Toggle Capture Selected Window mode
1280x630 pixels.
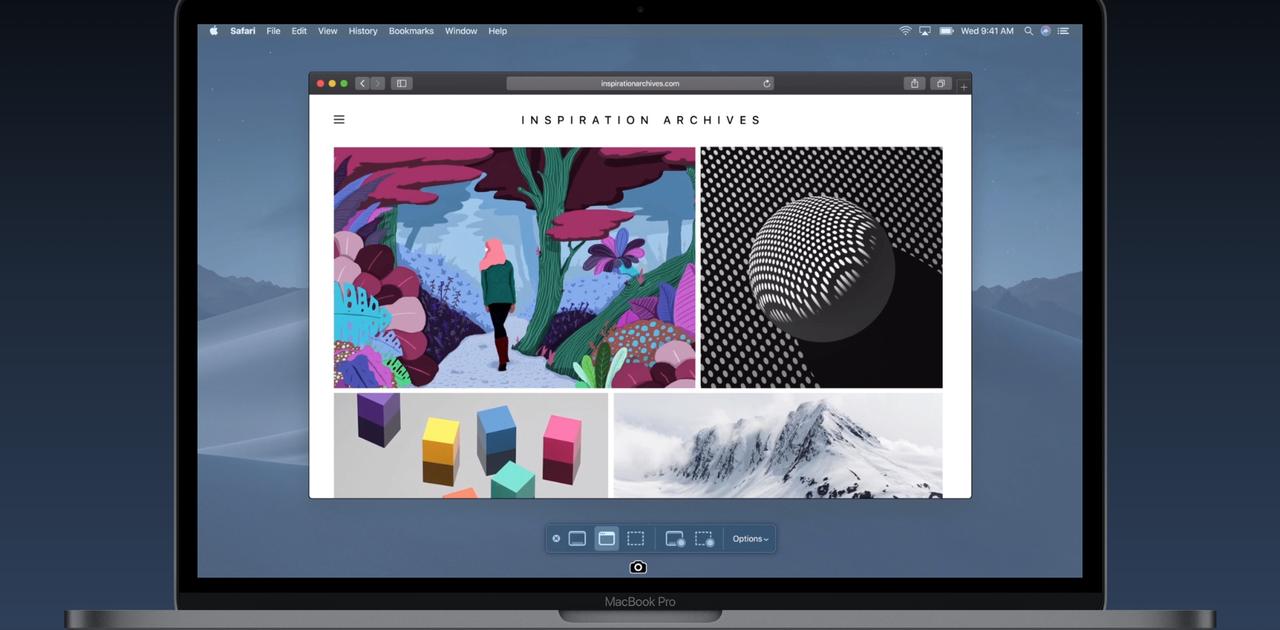pyautogui.click(x=606, y=538)
